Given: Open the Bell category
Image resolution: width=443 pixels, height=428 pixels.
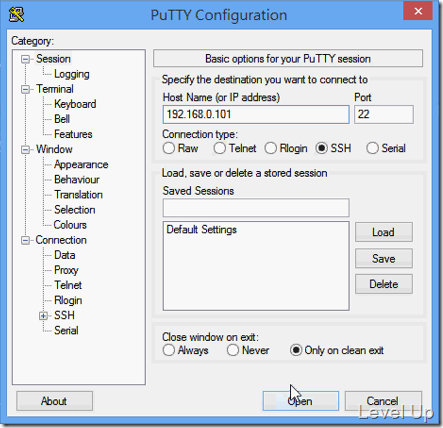Looking at the screenshot, I should pos(62,119).
